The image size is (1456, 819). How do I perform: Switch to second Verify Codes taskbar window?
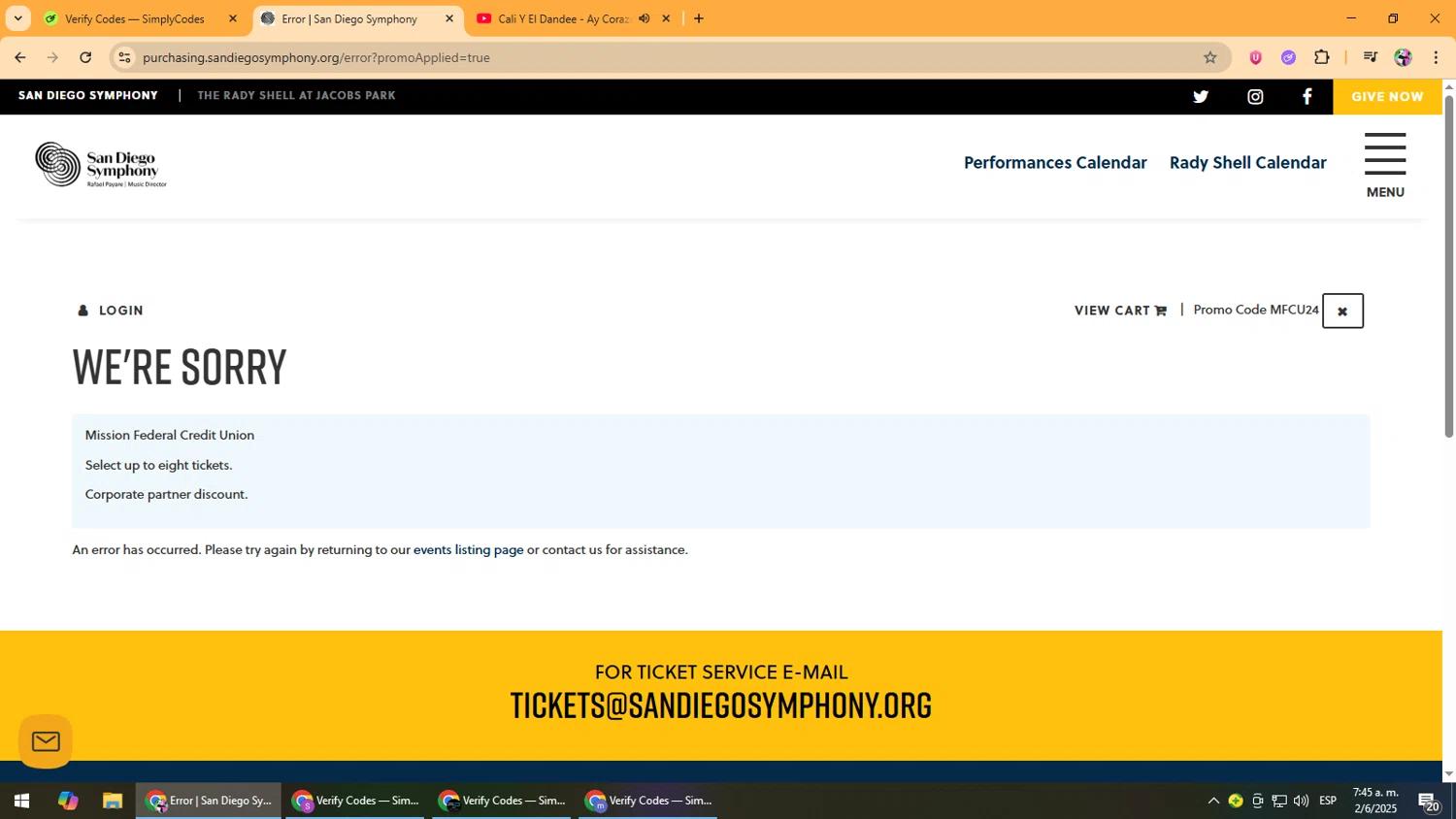(502, 801)
